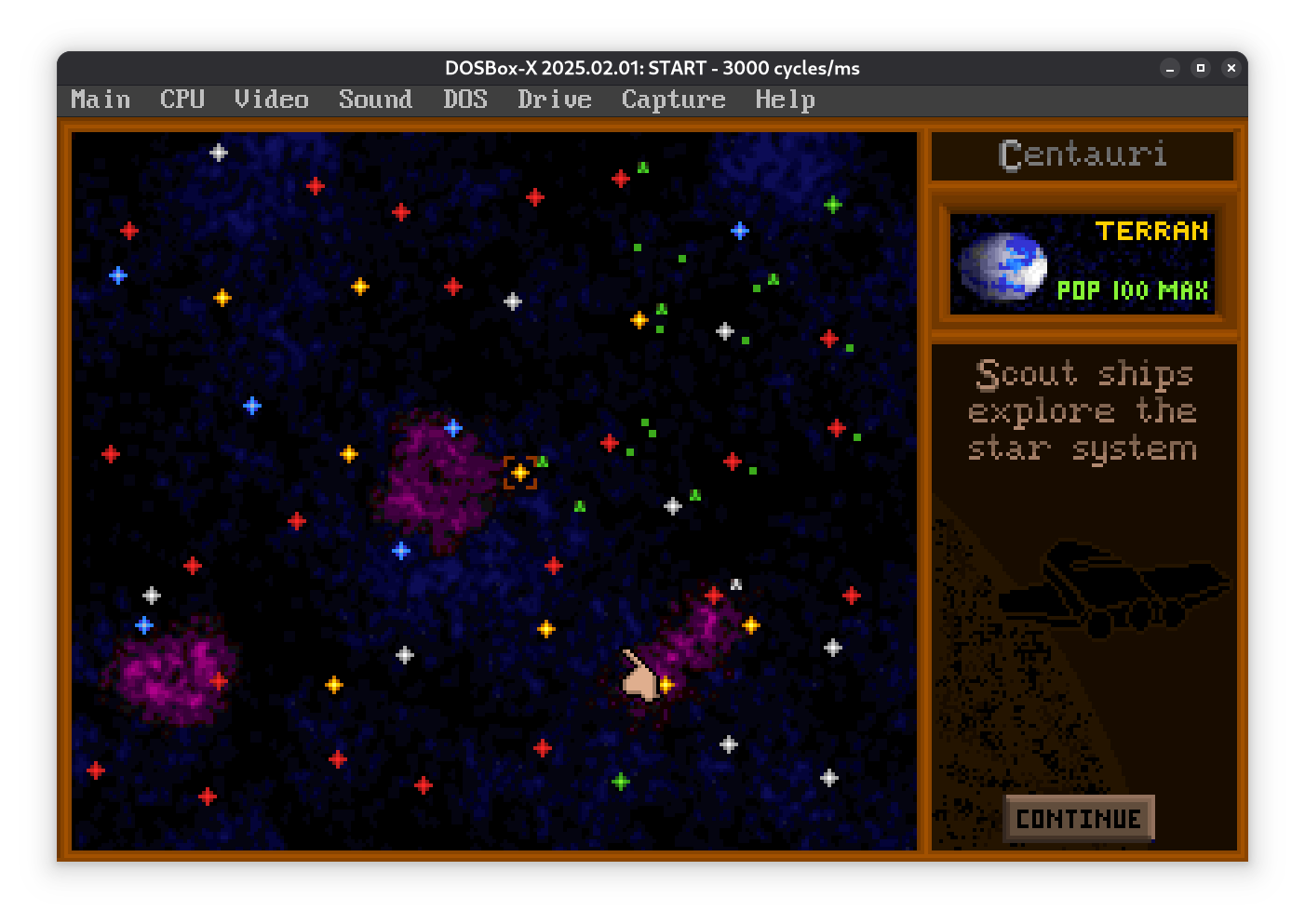Select the blue star inside the central nebula

pyautogui.click(x=453, y=428)
